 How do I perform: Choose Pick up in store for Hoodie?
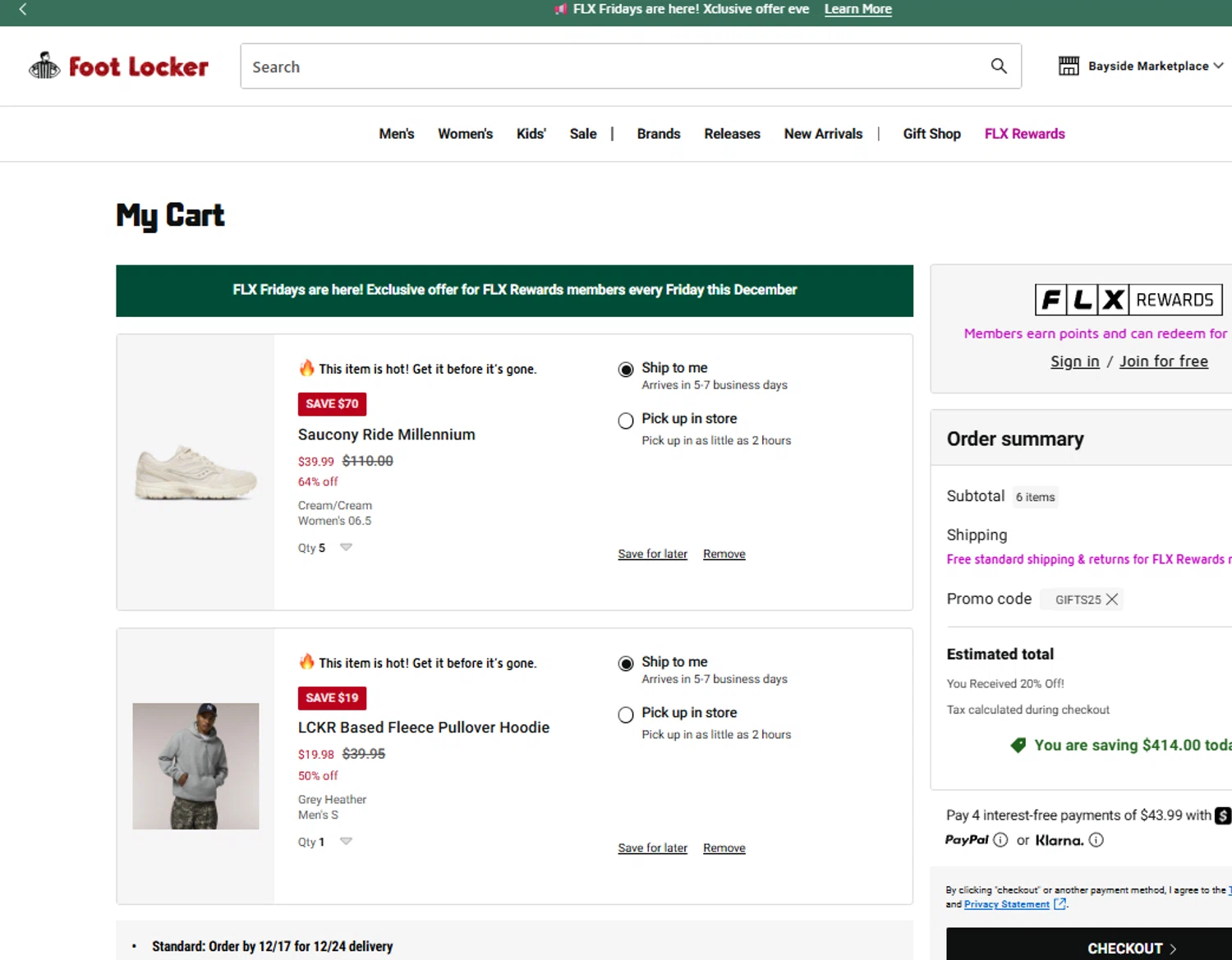pyautogui.click(x=626, y=715)
